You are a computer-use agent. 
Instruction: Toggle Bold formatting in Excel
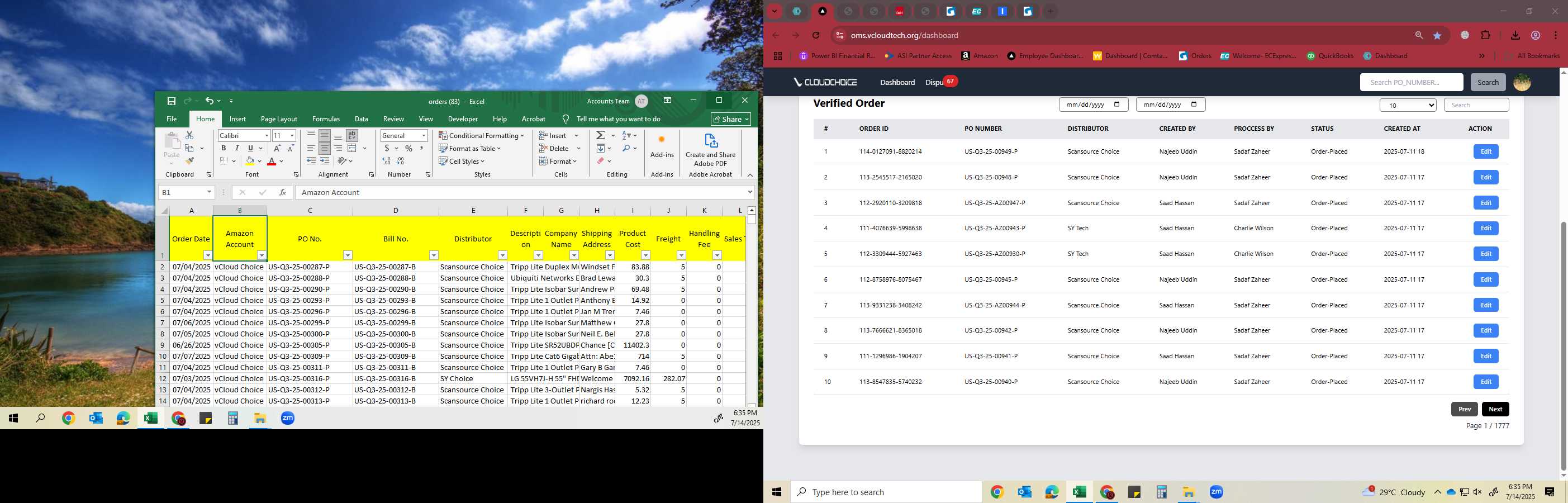click(x=224, y=148)
